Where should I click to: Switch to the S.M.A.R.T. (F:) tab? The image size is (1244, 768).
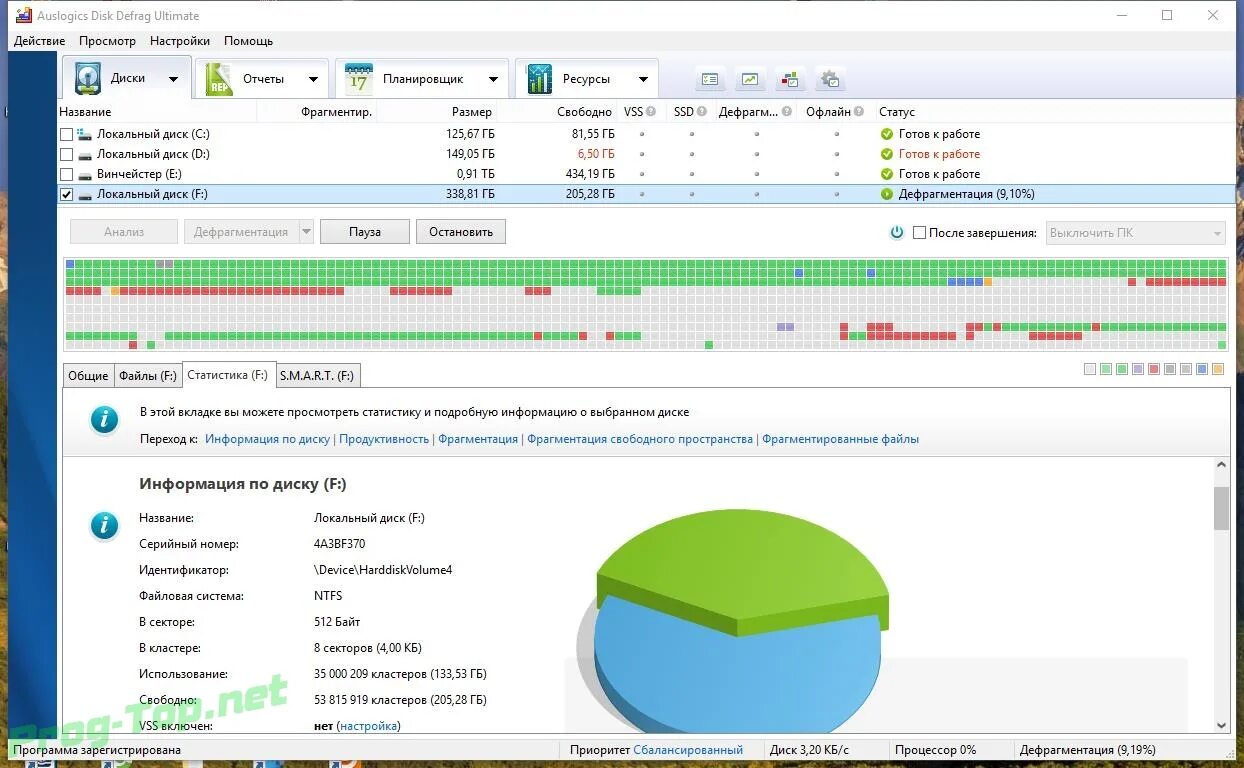[x=317, y=376]
